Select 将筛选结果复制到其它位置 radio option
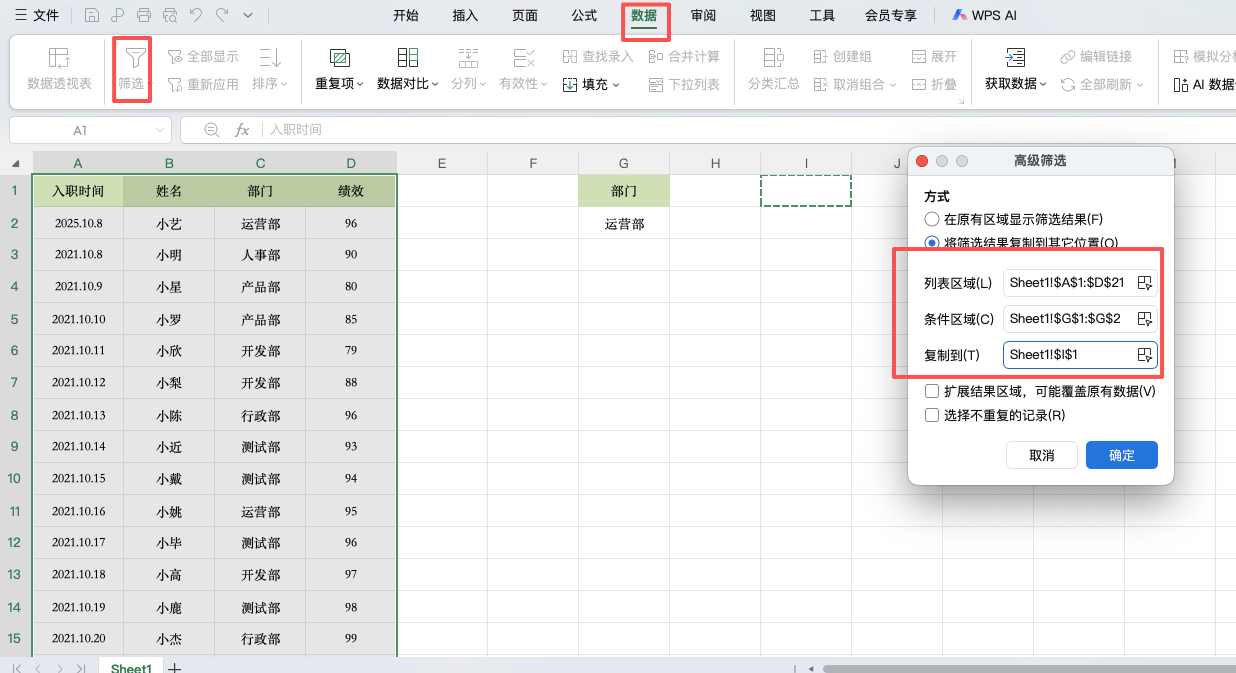The height and width of the screenshot is (673, 1236). pyautogui.click(x=932, y=242)
